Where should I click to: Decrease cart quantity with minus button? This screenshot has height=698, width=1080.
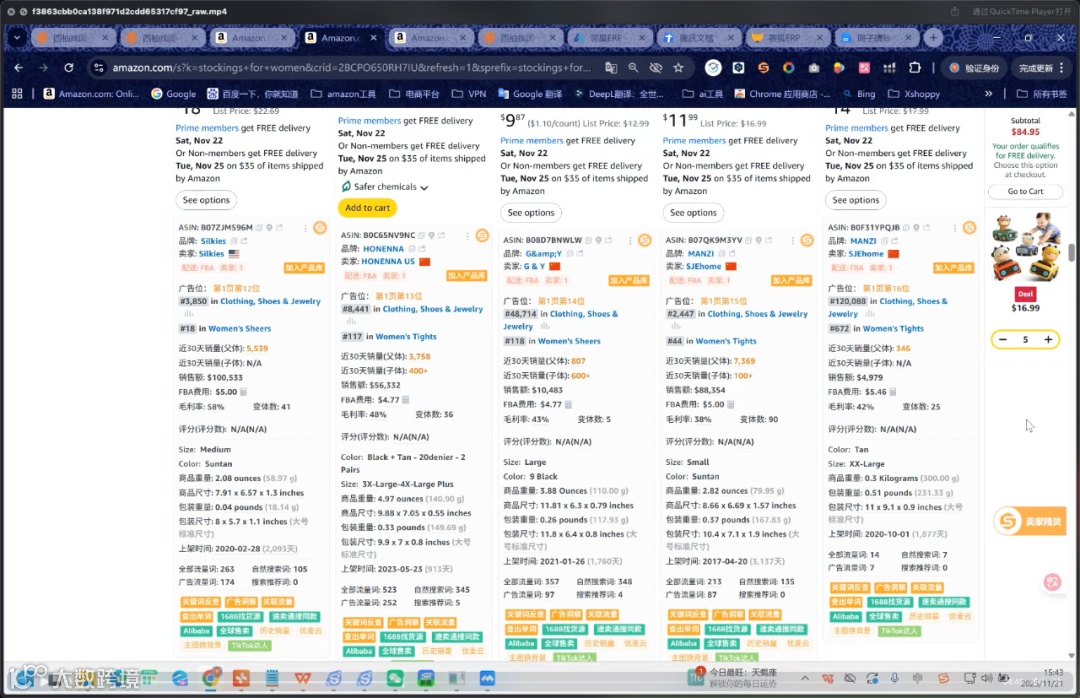click(x=1003, y=339)
